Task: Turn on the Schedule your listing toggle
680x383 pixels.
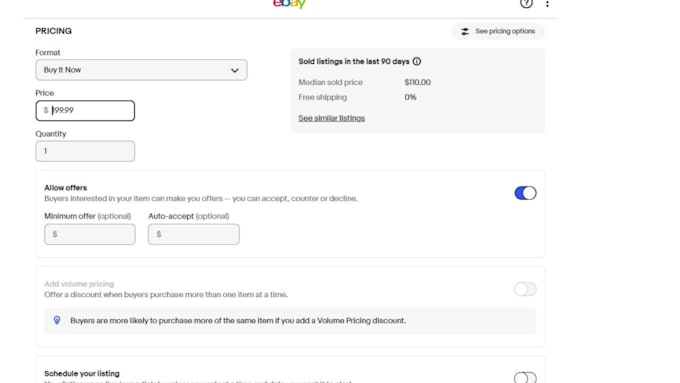Action: [x=525, y=377]
